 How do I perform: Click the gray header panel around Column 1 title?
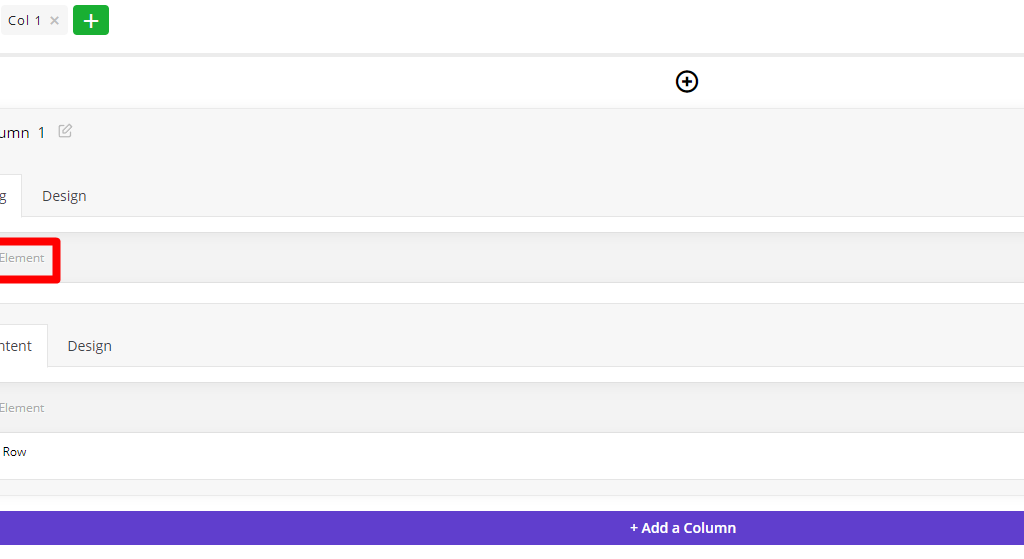(x=512, y=142)
